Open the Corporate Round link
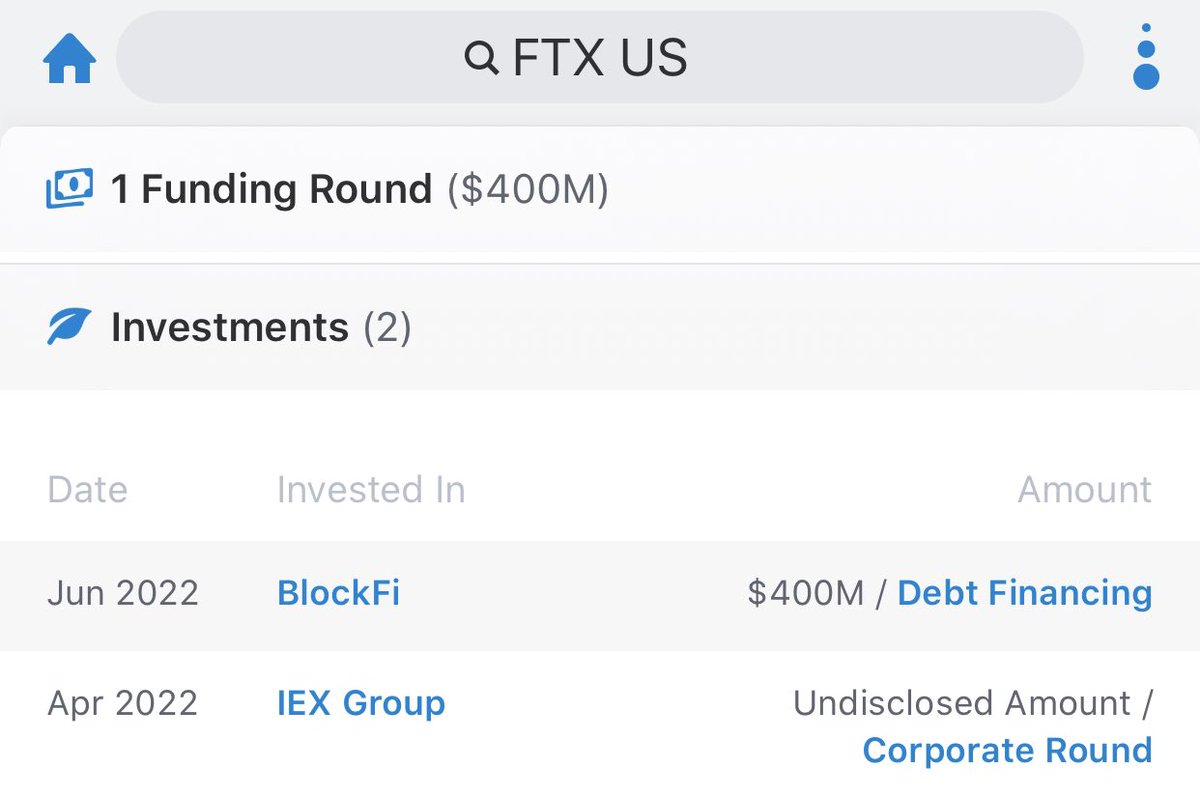 (x=1007, y=750)
